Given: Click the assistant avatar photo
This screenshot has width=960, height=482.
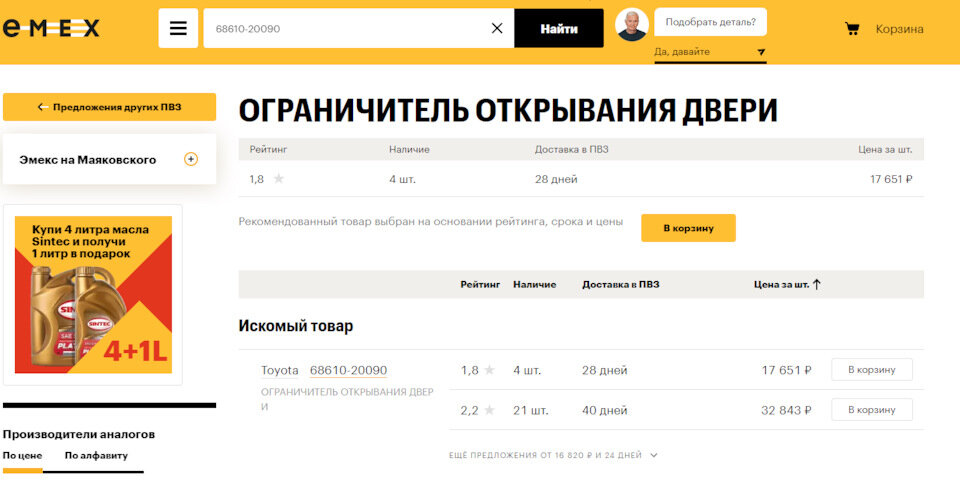Looking at the screenshot, I should point(632,25).
